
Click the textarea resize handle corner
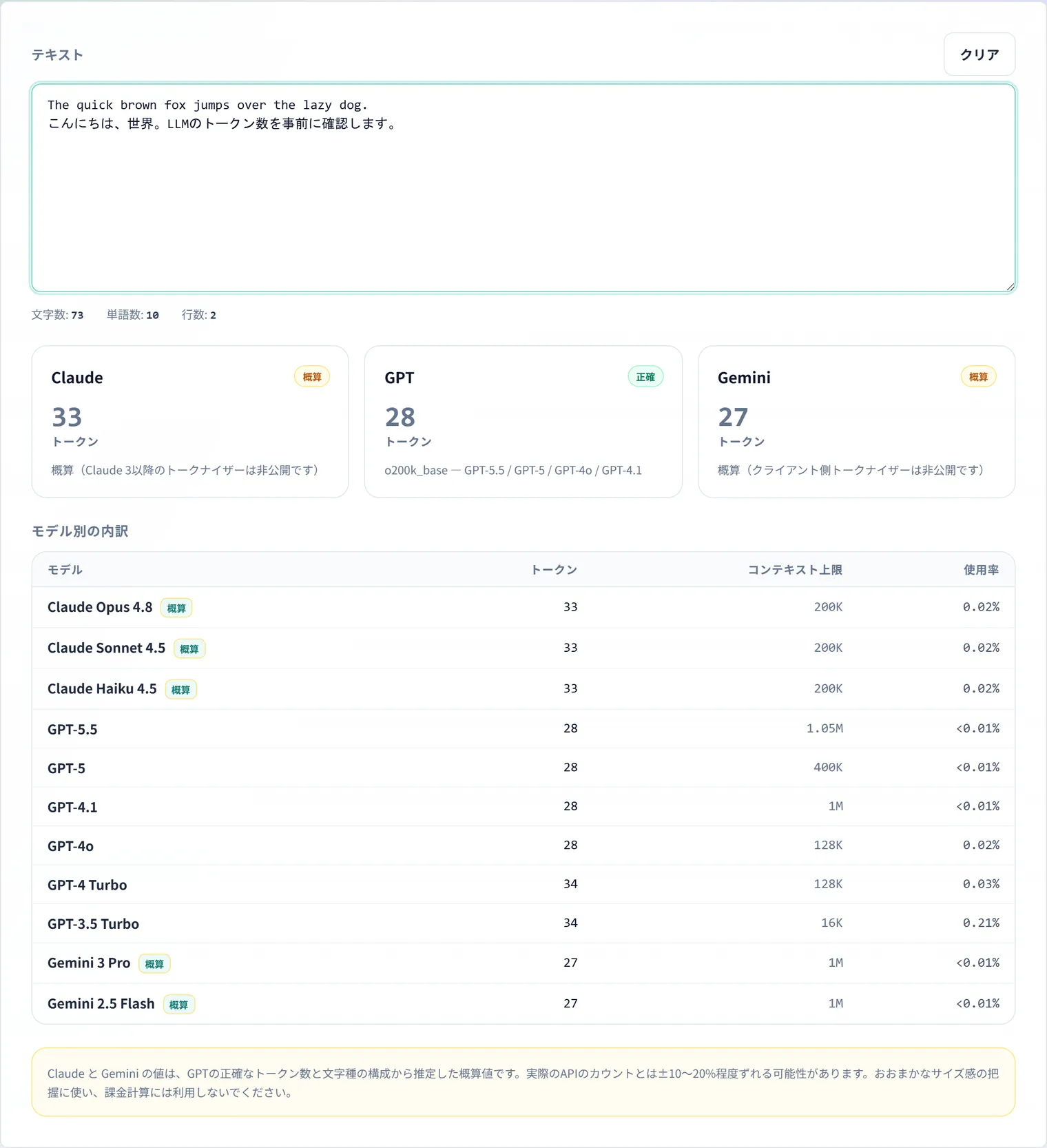point(1009,286)
